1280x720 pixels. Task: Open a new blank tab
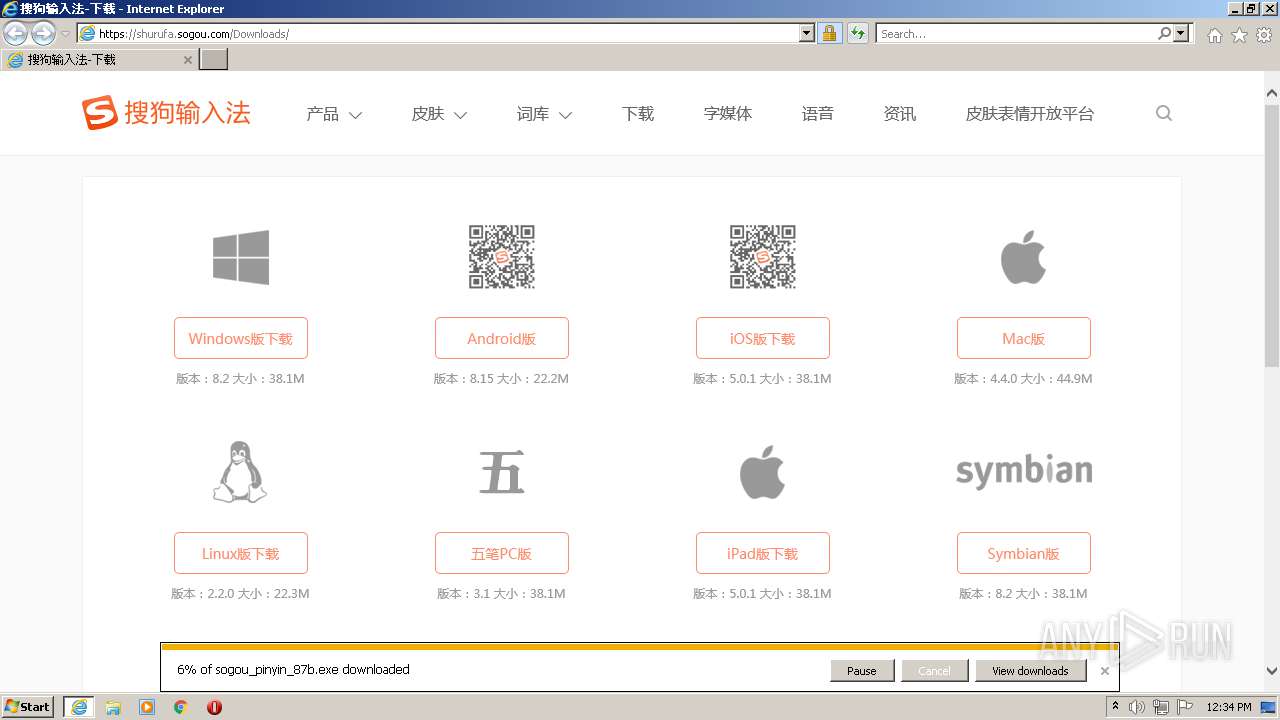tap(214, 60)
